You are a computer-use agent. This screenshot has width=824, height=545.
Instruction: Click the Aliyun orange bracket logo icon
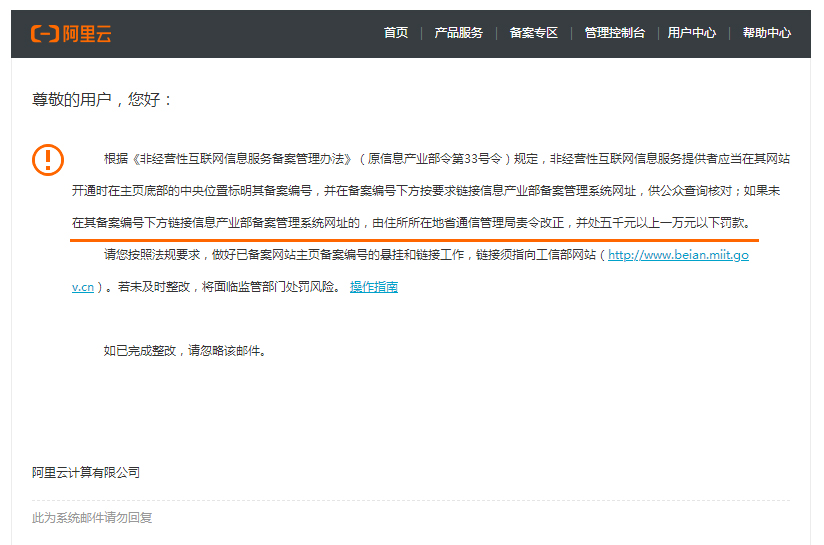(44, 34)
